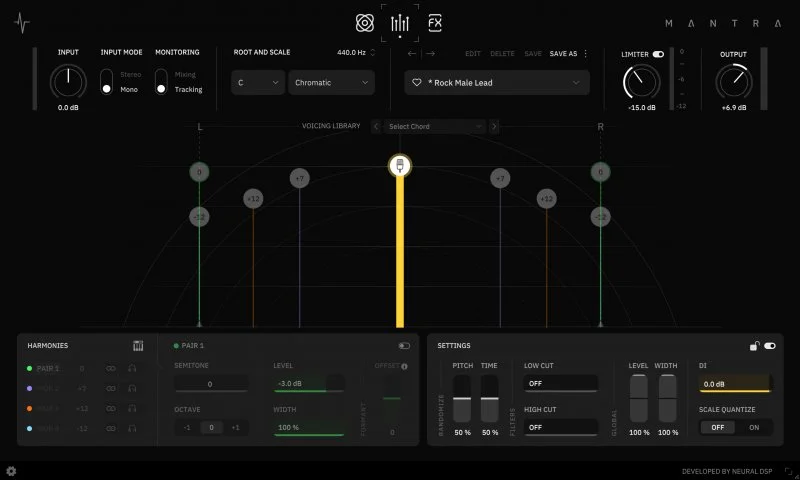The height and width of the screenshot is (480, 800).
Task: Toggle Input Mode Stereo/Mono switch
Action: coord(106,82)
